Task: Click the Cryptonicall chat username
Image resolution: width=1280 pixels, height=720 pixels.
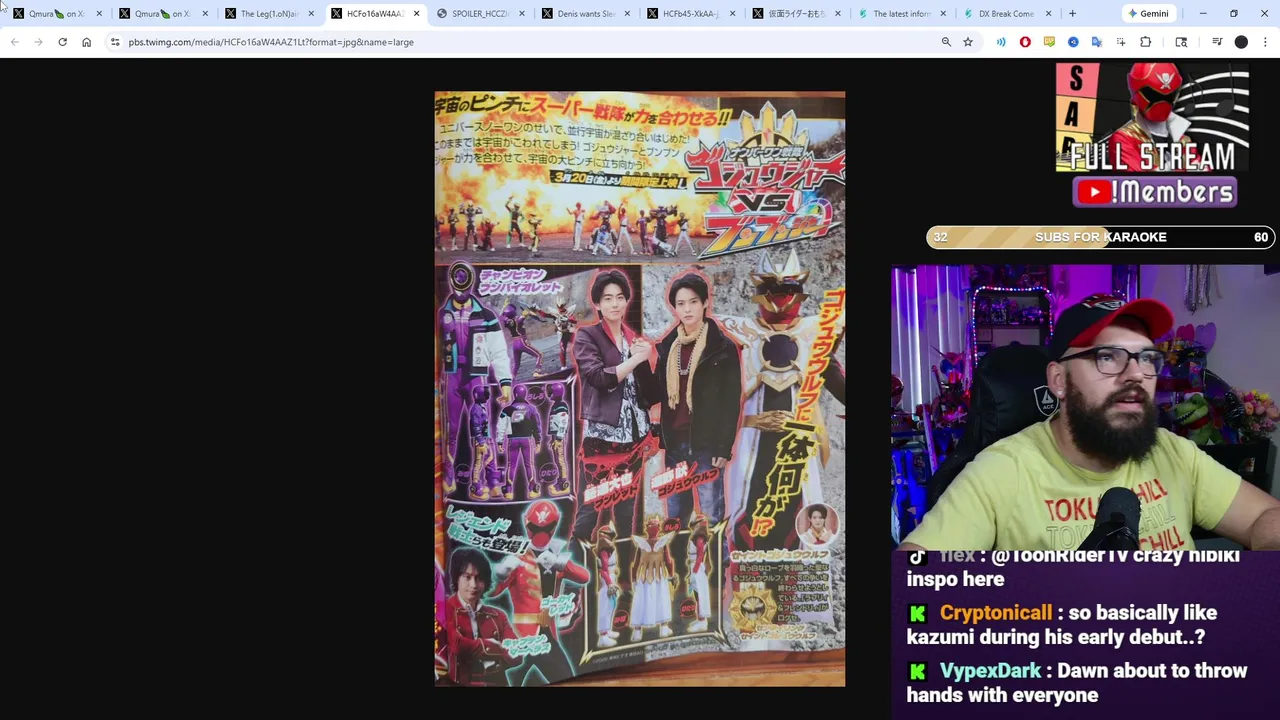Action: (x=996, y=613)
